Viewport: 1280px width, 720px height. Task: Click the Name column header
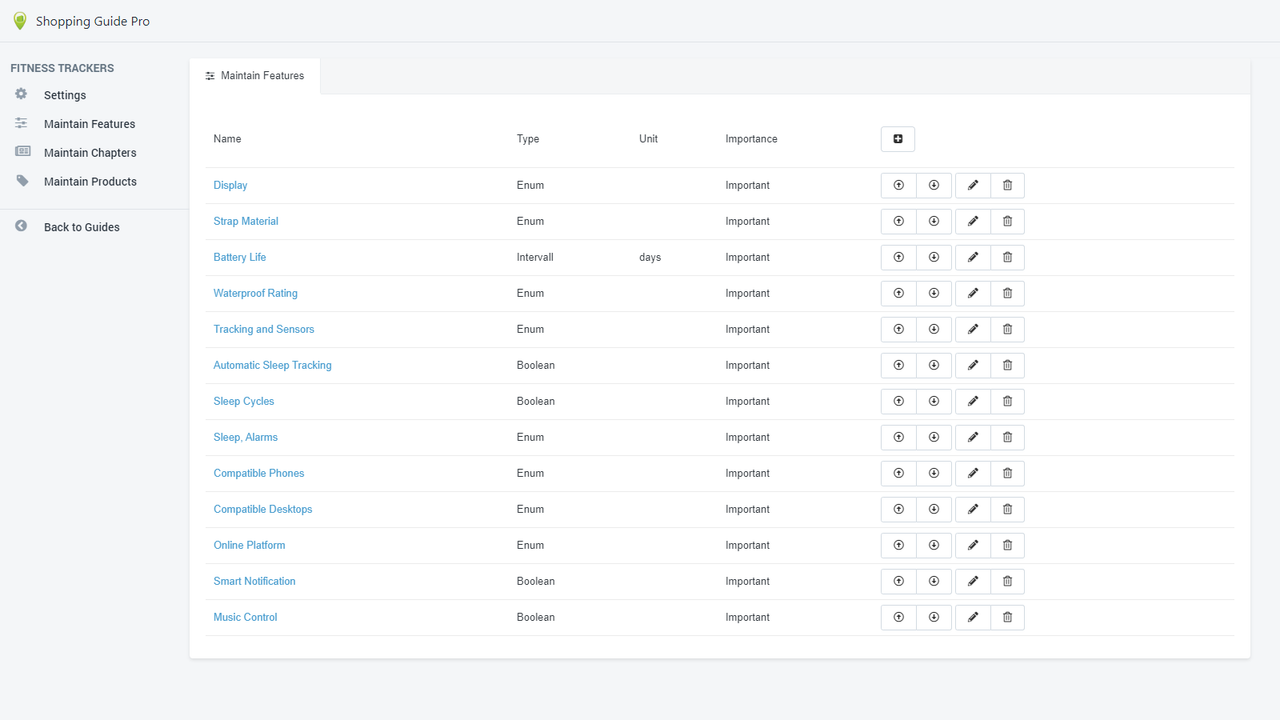pos(227,139)
